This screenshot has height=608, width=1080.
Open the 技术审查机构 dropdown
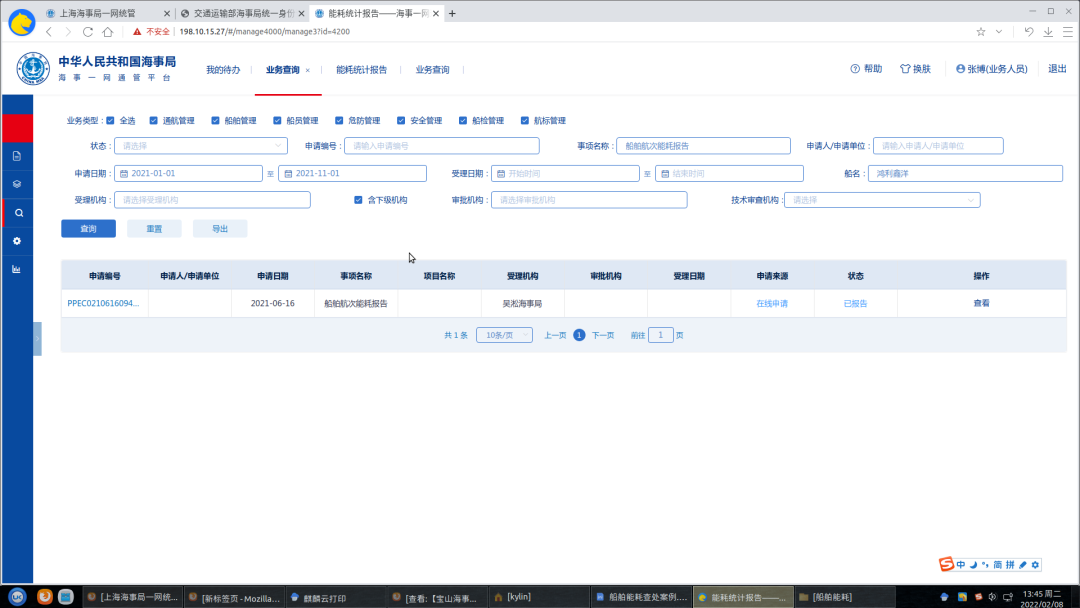tap(882, 200)
